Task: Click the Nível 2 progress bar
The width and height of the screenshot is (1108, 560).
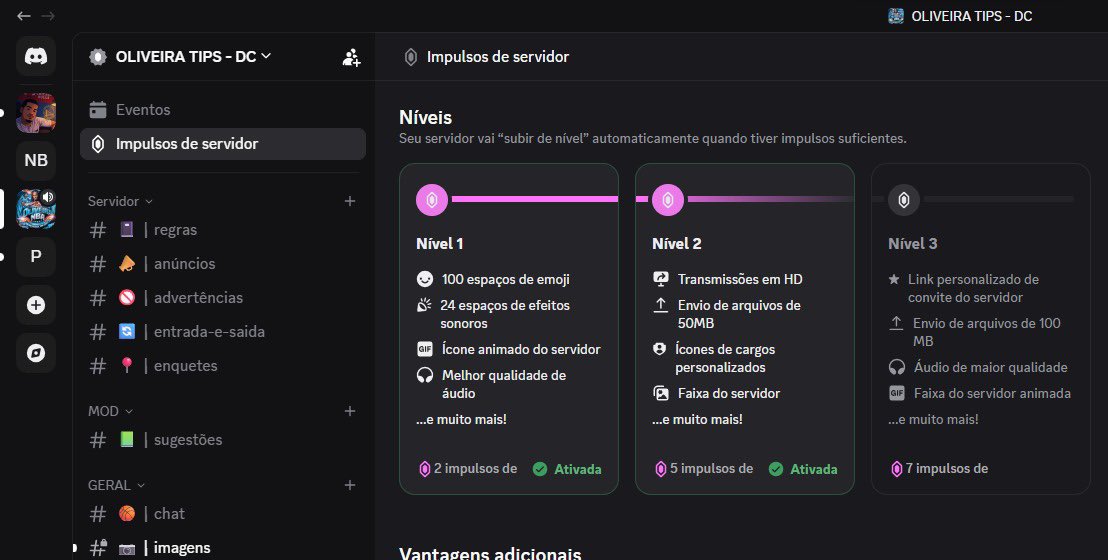Action: coord(771,199)
